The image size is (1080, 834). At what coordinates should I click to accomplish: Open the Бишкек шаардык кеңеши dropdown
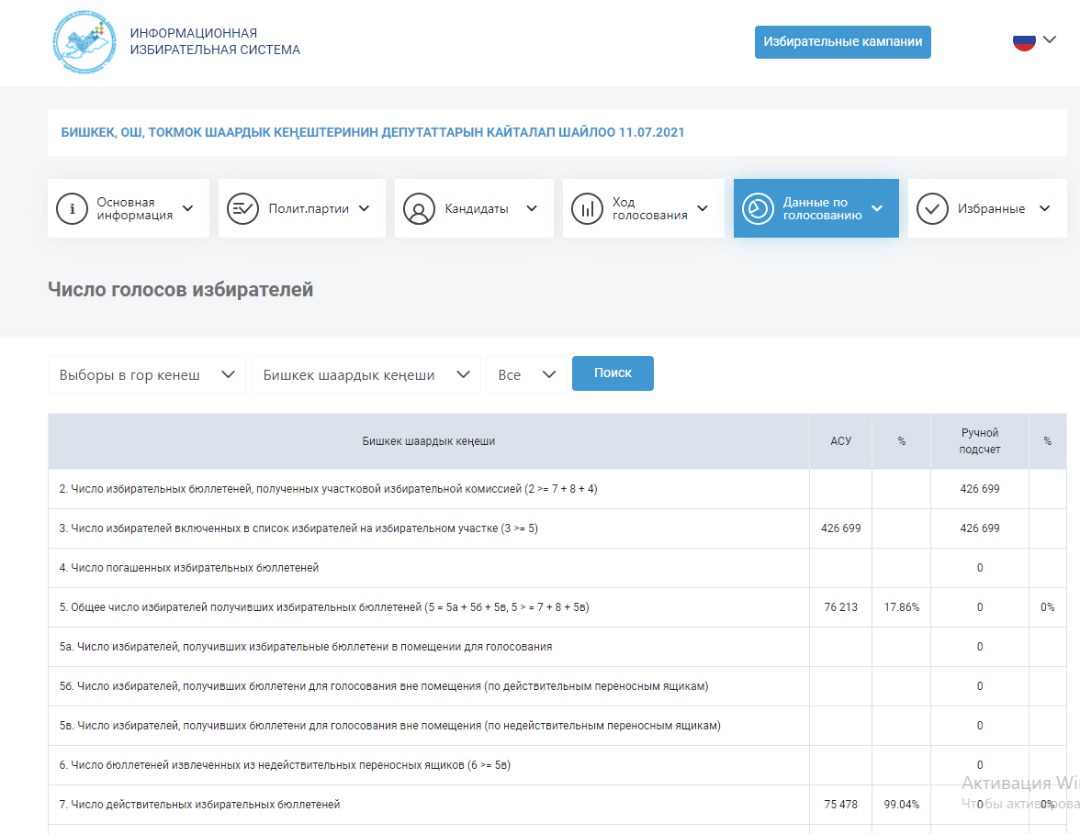click(x=365, y=375)
